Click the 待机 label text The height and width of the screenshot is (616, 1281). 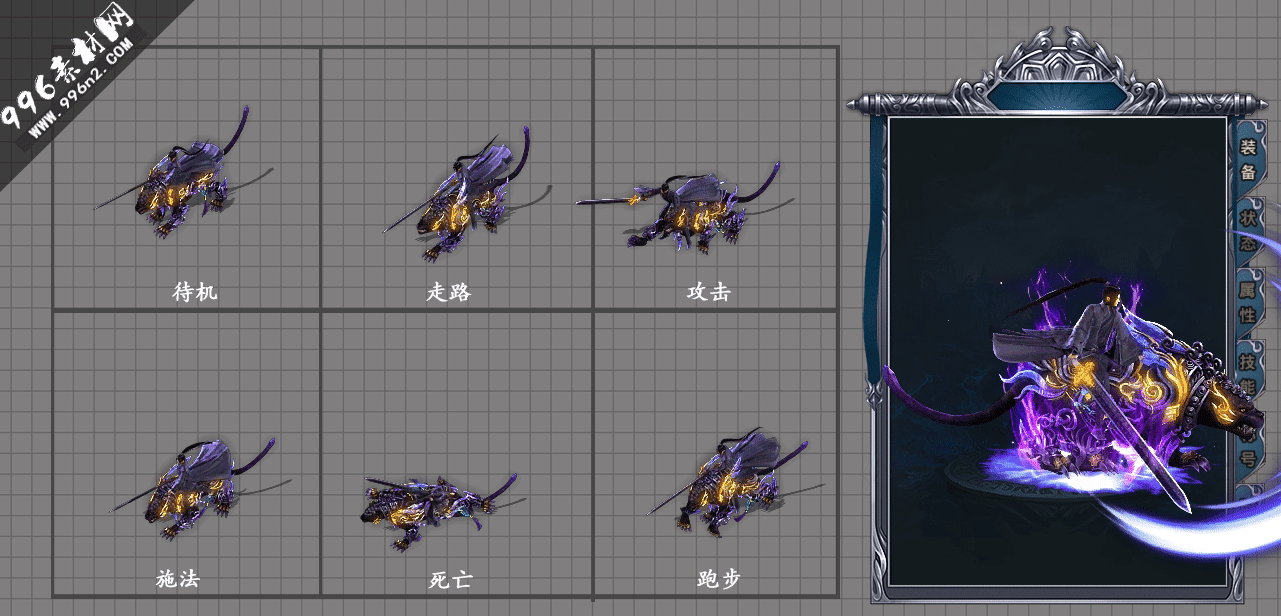[195, 292]
